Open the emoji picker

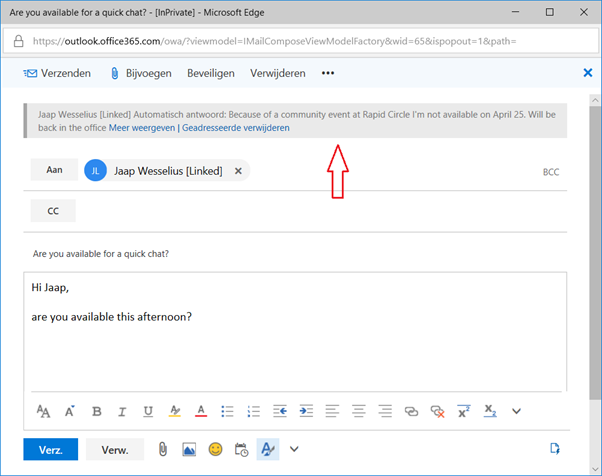click(x=215, y=450)
